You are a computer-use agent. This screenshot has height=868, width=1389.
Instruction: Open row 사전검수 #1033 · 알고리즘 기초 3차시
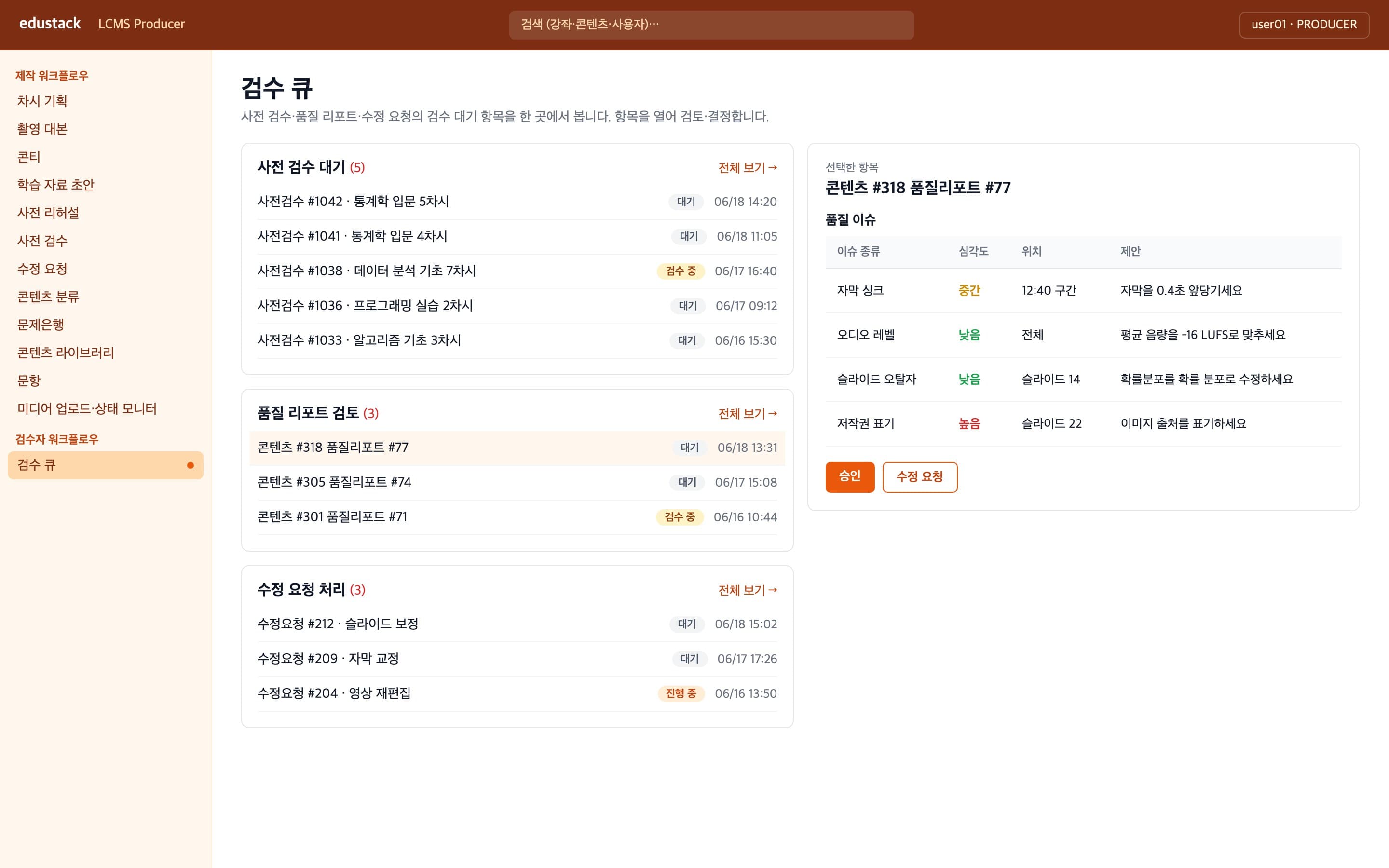[x=517, y=340]
